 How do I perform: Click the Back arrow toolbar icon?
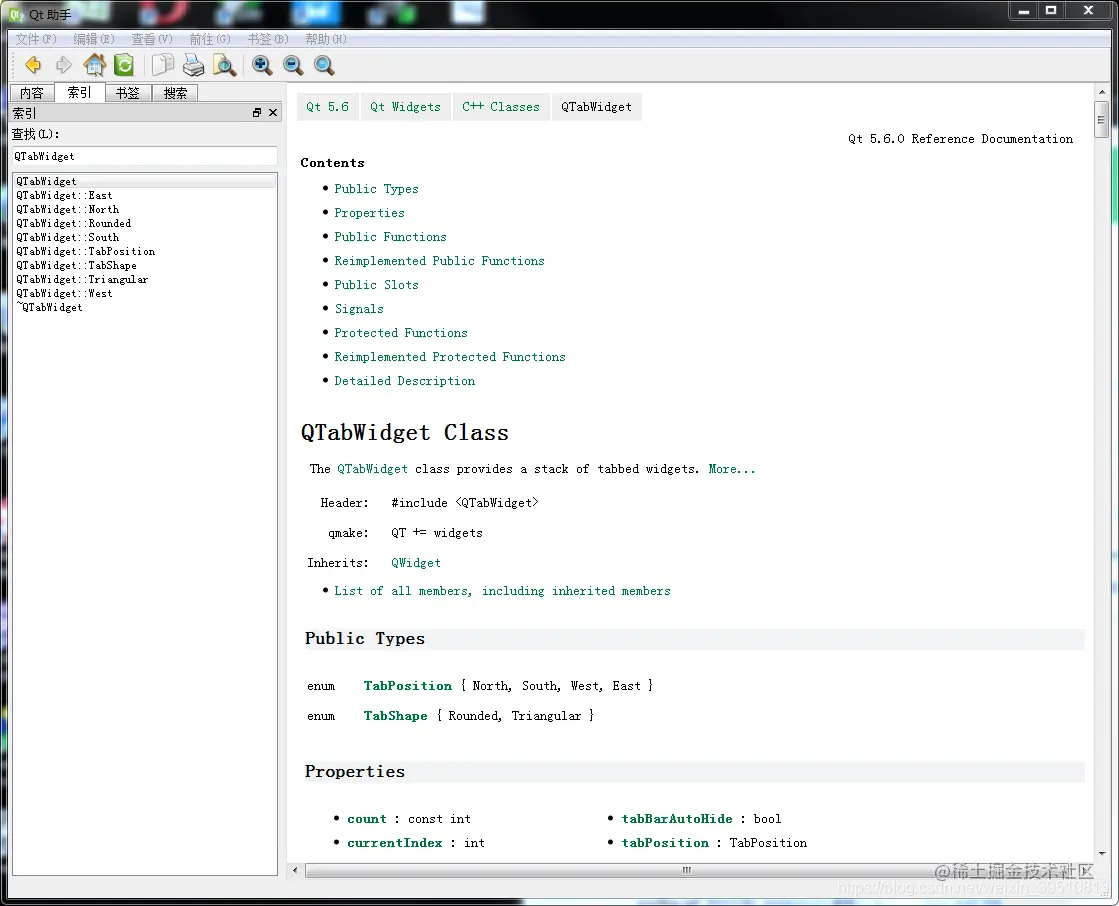[x=33, y=66]
